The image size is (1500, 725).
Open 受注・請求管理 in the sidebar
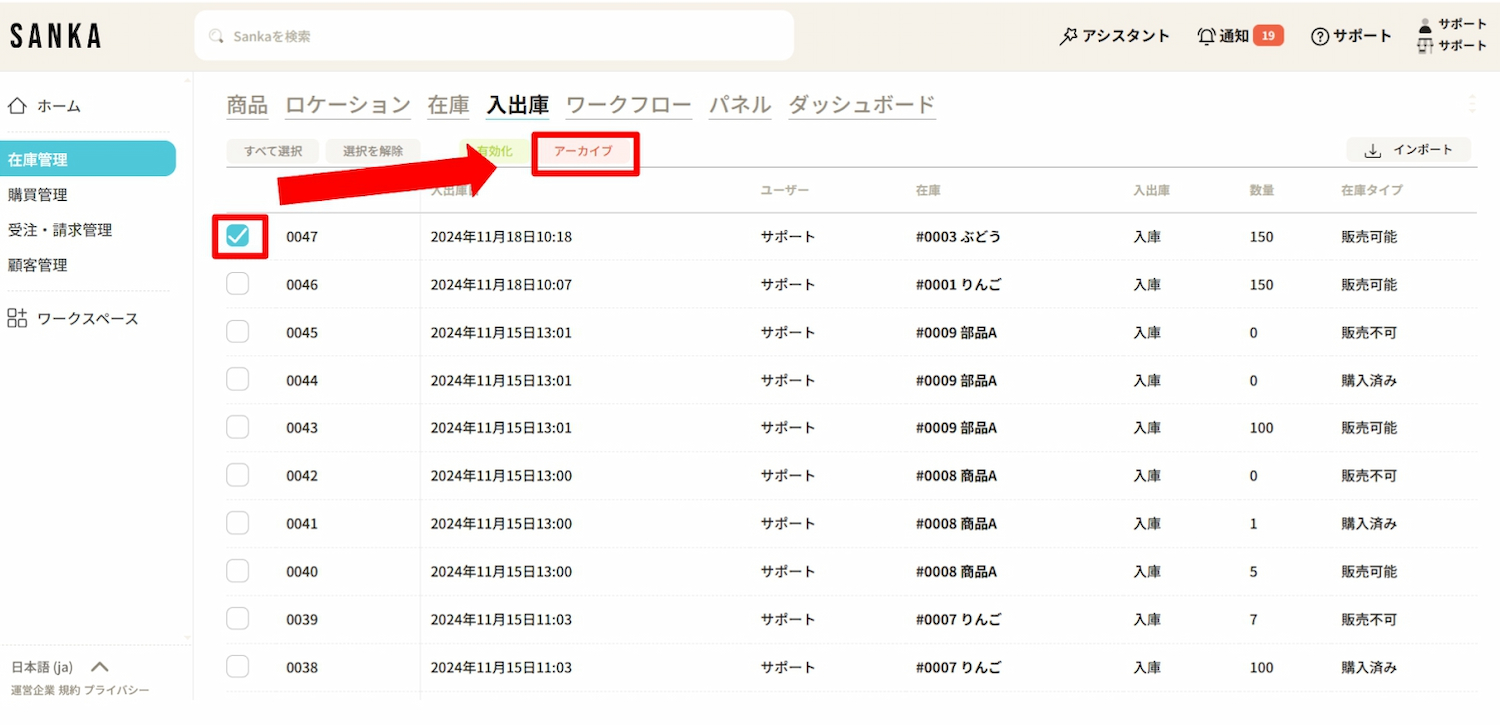pyautogui.click(x=60, y=230)
